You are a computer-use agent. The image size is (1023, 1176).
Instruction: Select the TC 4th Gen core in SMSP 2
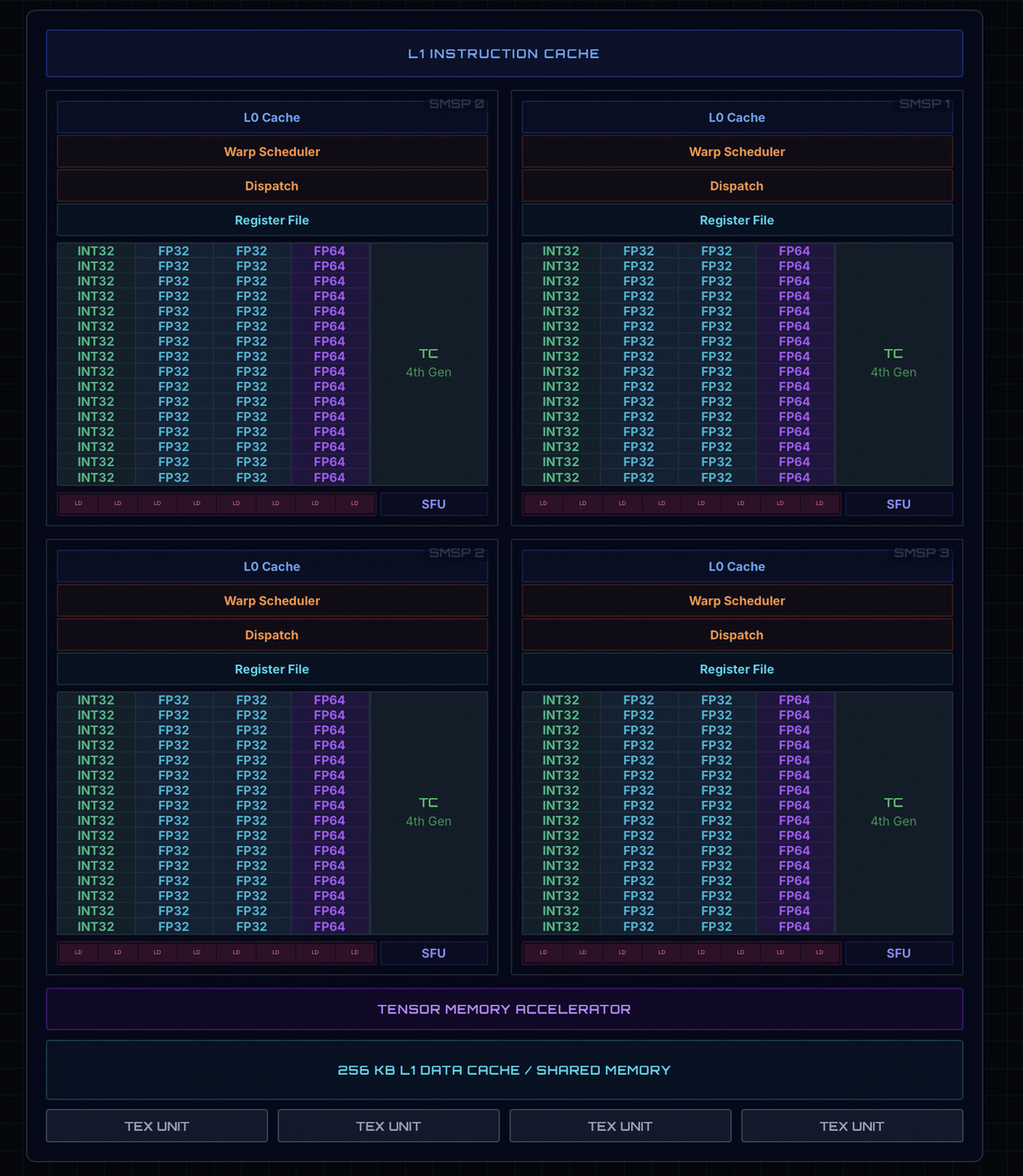(429, 813)
